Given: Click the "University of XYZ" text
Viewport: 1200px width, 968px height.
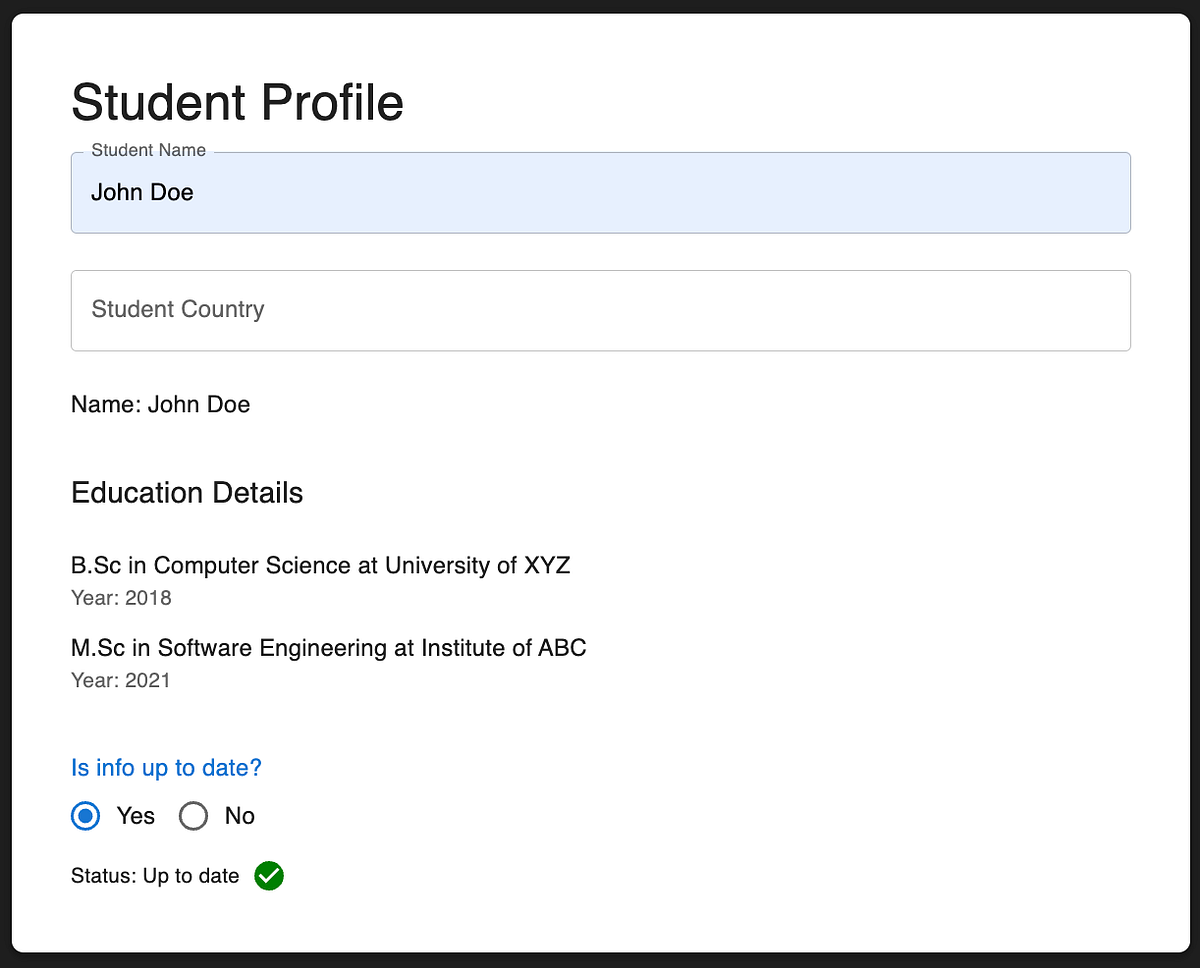Looking at the screenshot, I should click(477, 565).
